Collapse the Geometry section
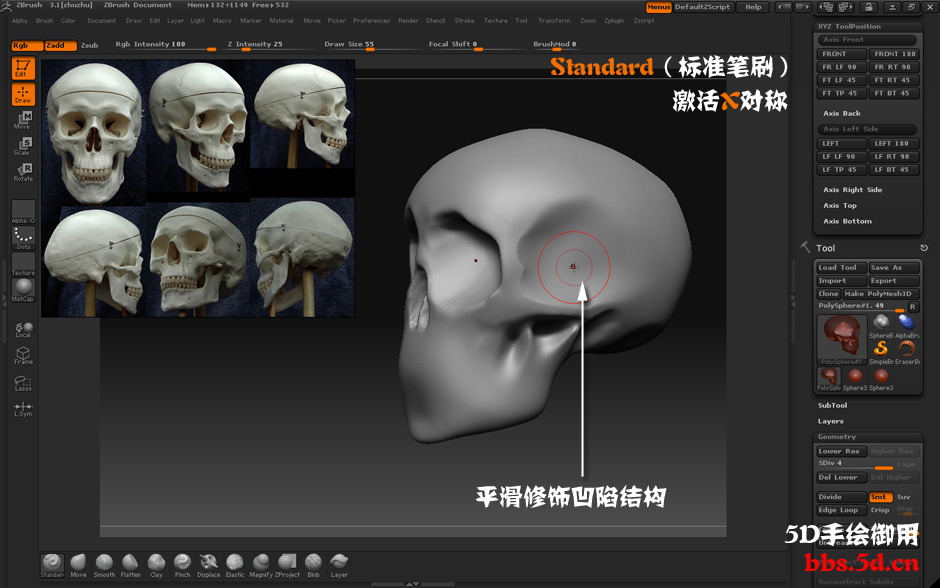This screenshot has height=588, width=940. 837,437
